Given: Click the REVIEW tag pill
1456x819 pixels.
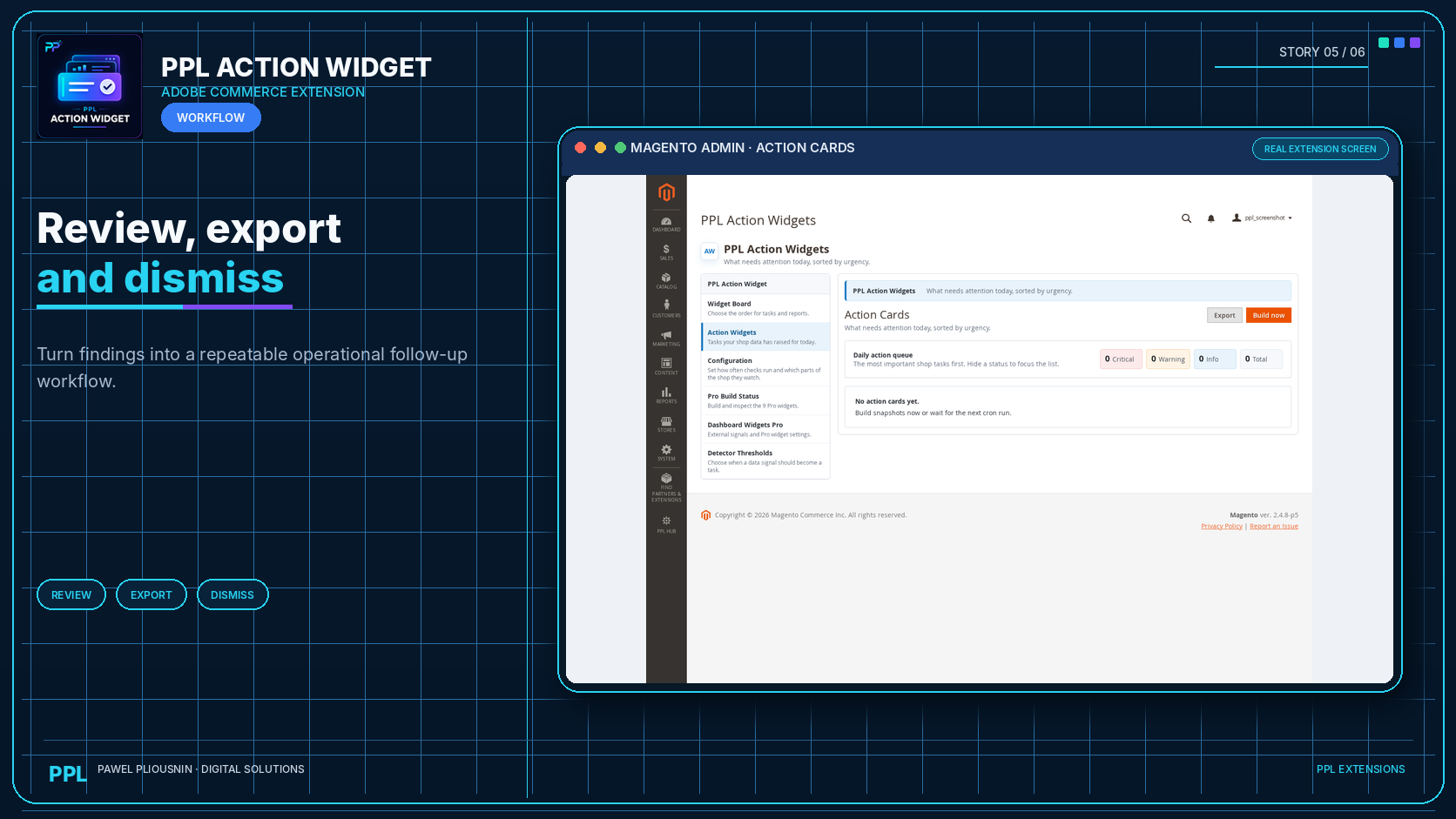Looking at the screenshot, I should coord(71,594).
